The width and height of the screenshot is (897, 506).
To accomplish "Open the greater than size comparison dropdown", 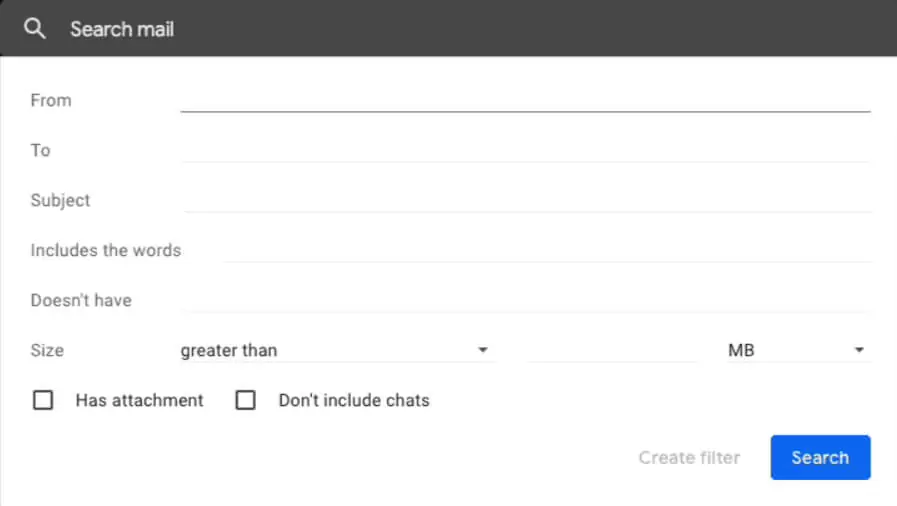I will pos(337,350).
